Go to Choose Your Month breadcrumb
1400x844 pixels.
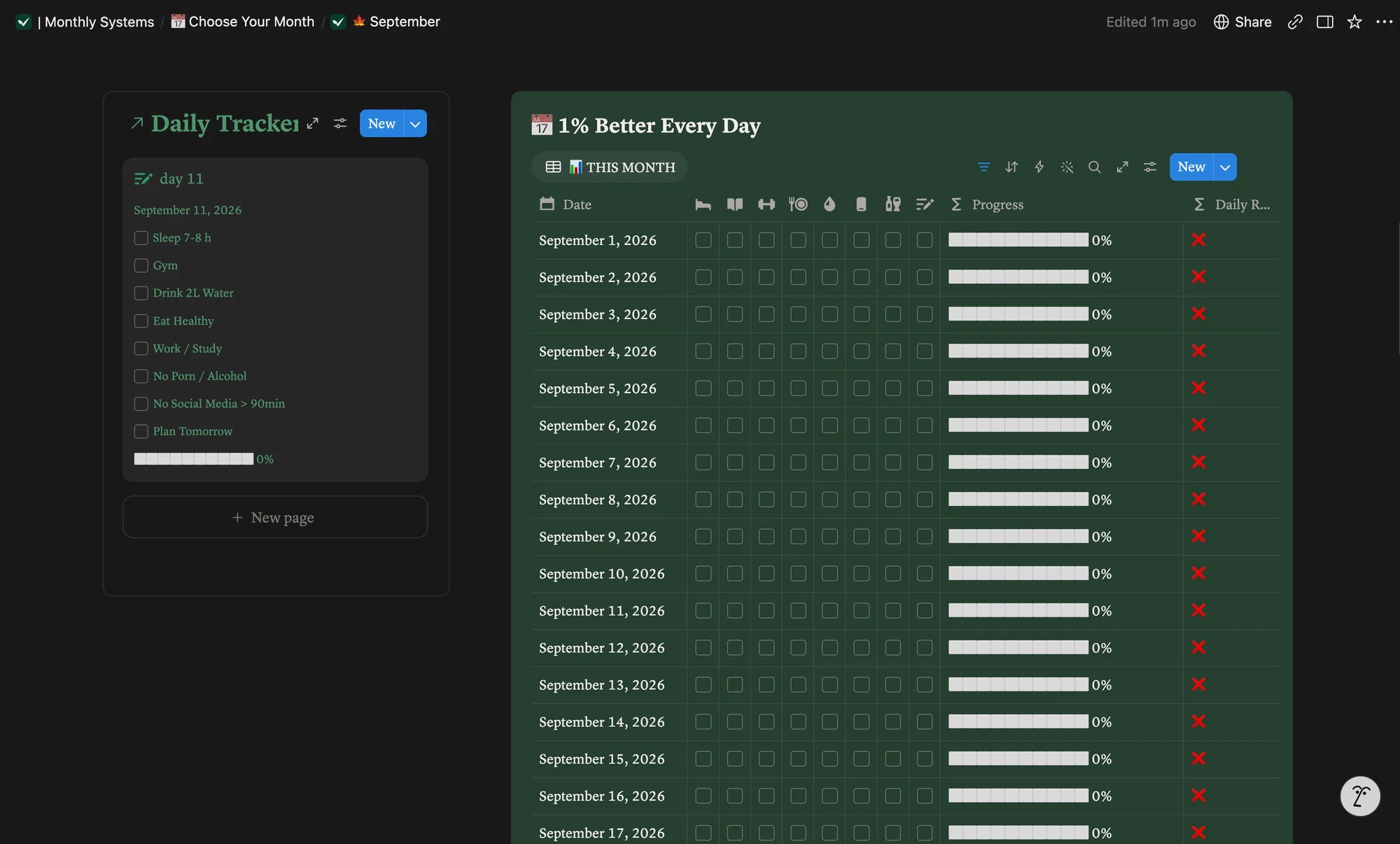click(x=243, y=22)
